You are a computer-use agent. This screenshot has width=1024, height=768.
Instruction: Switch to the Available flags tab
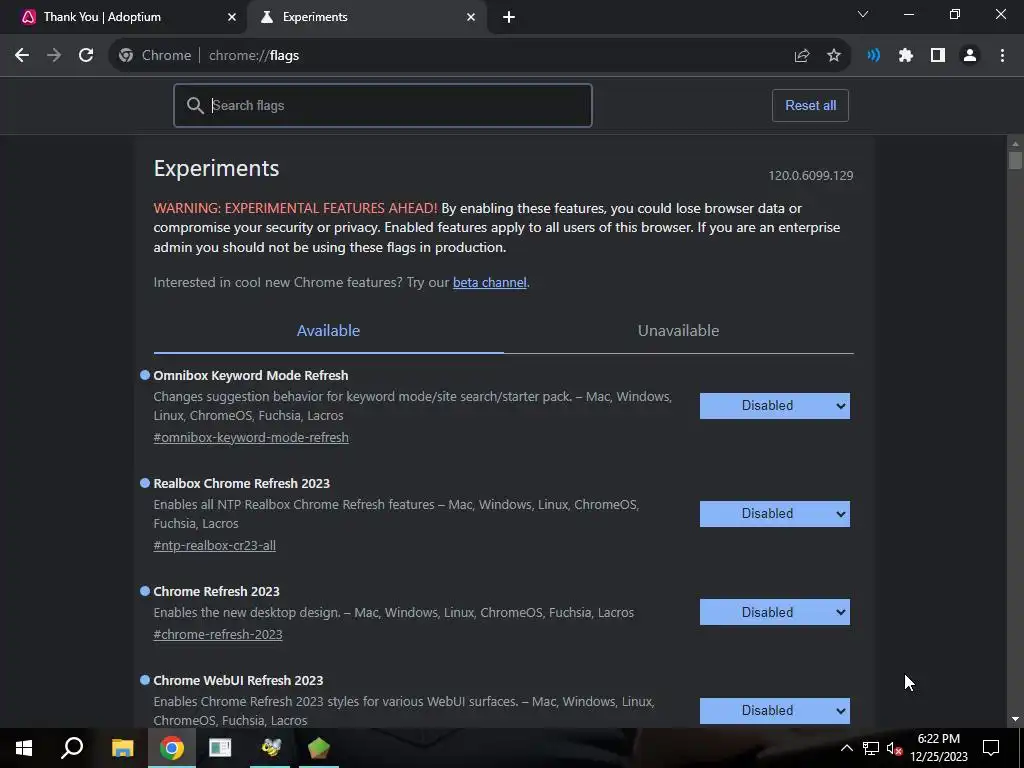pos(328,330)
